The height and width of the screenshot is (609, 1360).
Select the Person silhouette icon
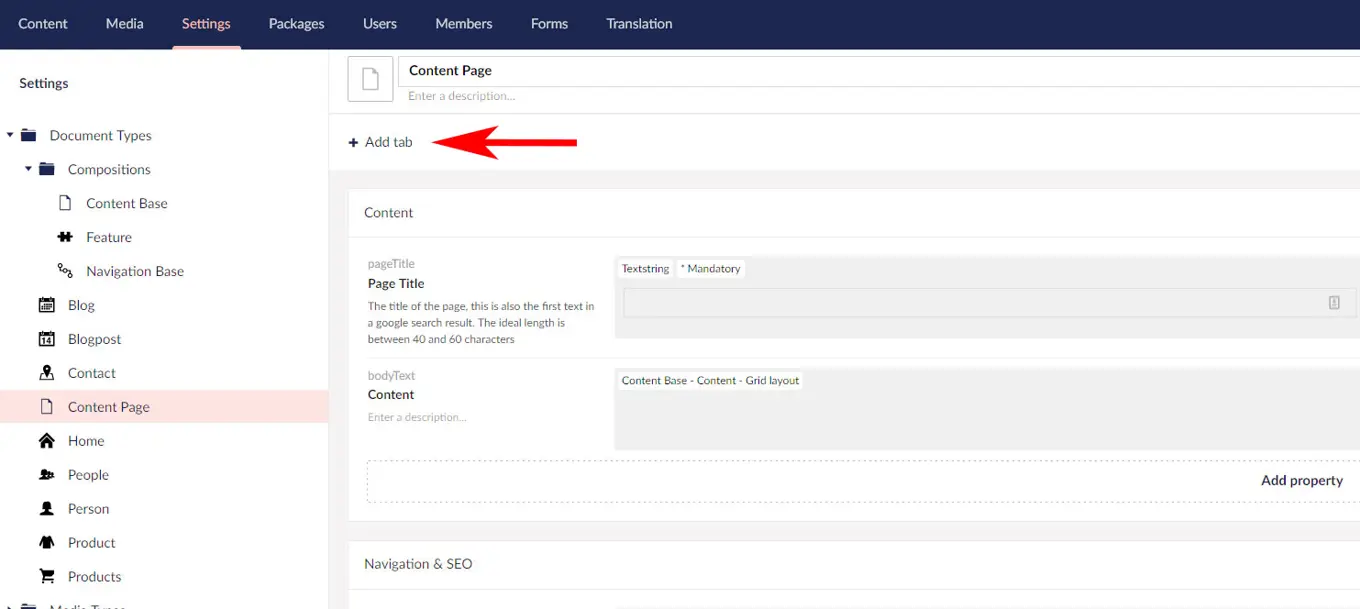pos(46,508)
